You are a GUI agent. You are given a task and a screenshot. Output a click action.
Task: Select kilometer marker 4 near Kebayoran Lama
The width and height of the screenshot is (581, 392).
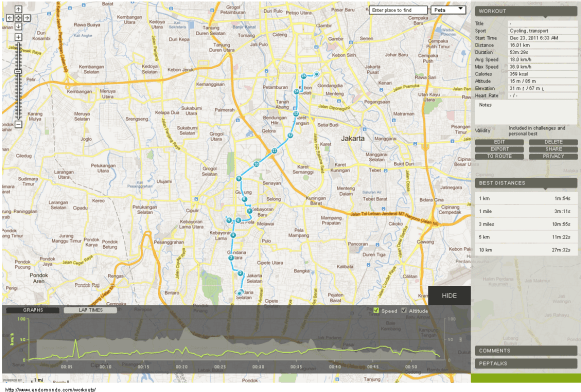[233, 235]
